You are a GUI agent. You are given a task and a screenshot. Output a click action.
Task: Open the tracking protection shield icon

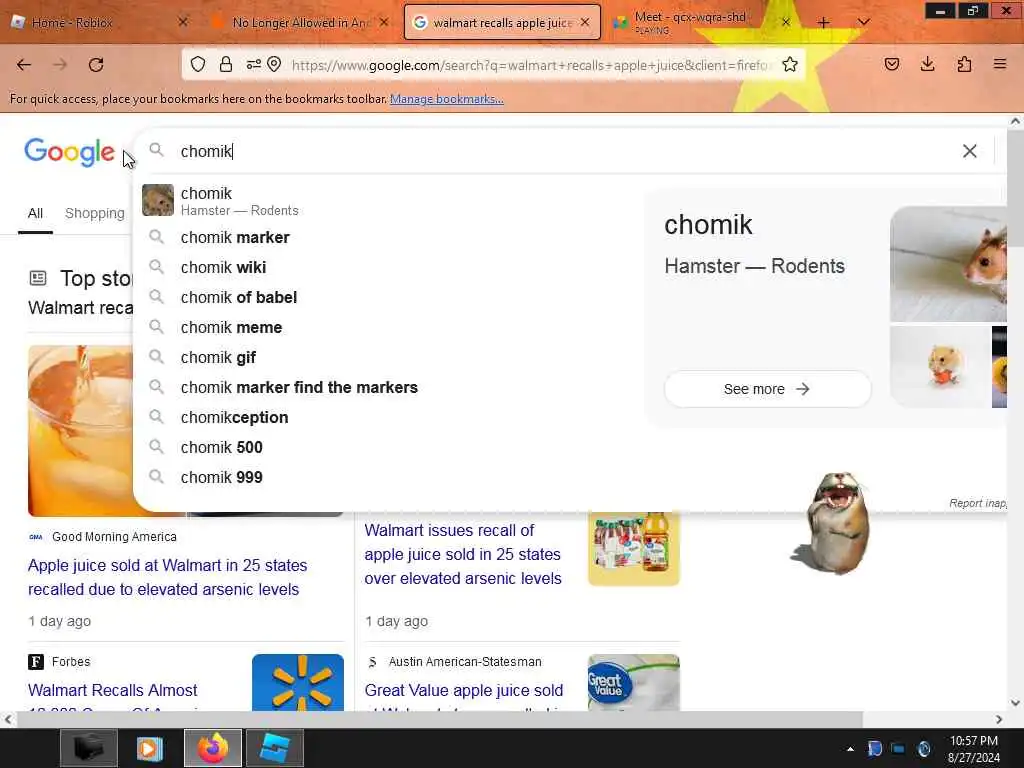[x=198, y=64]
